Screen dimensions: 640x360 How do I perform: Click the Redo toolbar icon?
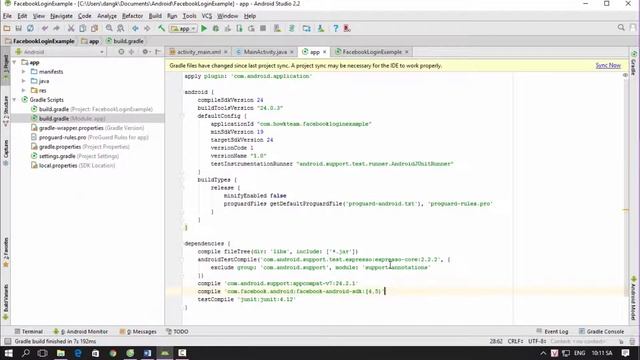coord(56,29)
